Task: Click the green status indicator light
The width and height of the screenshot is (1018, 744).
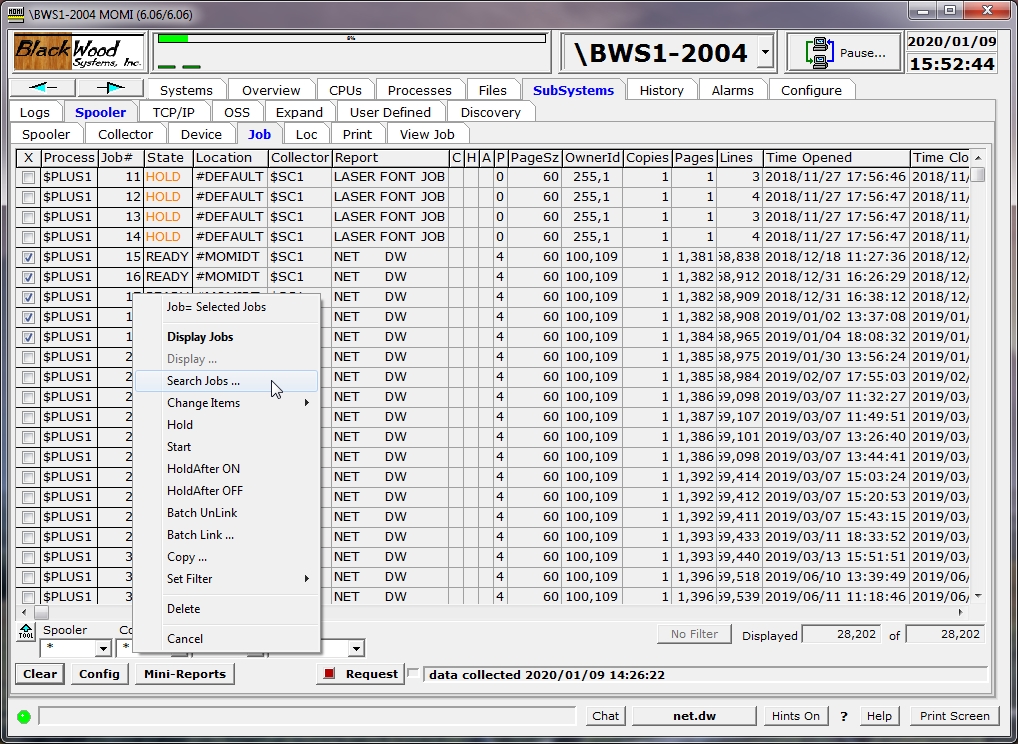Action: 24,716
